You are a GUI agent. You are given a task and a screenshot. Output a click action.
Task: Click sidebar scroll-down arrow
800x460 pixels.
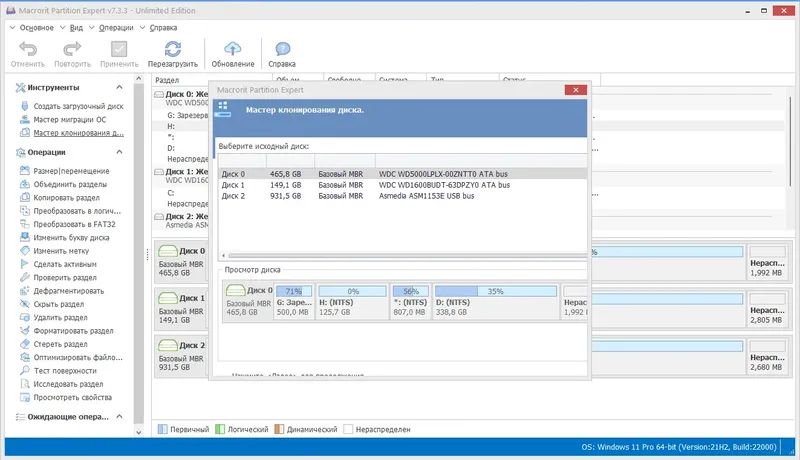click(x=139, y=432)
